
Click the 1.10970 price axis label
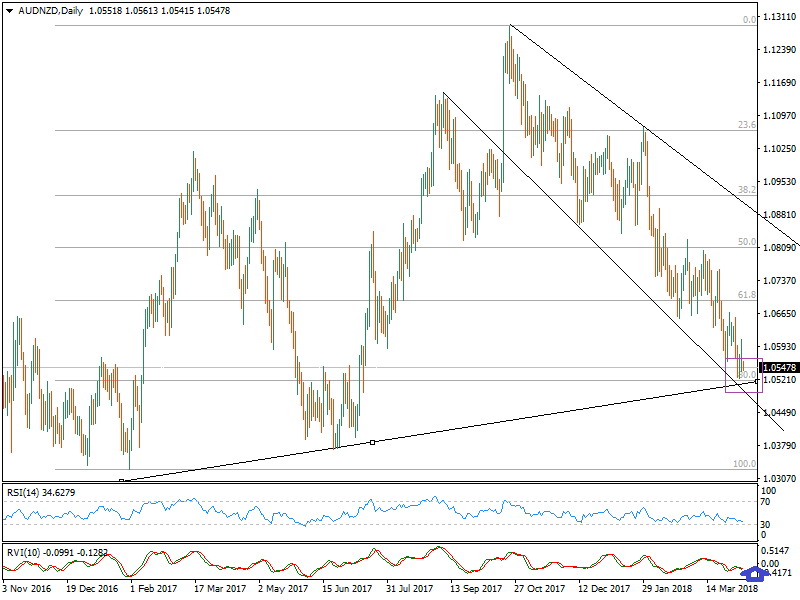point(779,116)
